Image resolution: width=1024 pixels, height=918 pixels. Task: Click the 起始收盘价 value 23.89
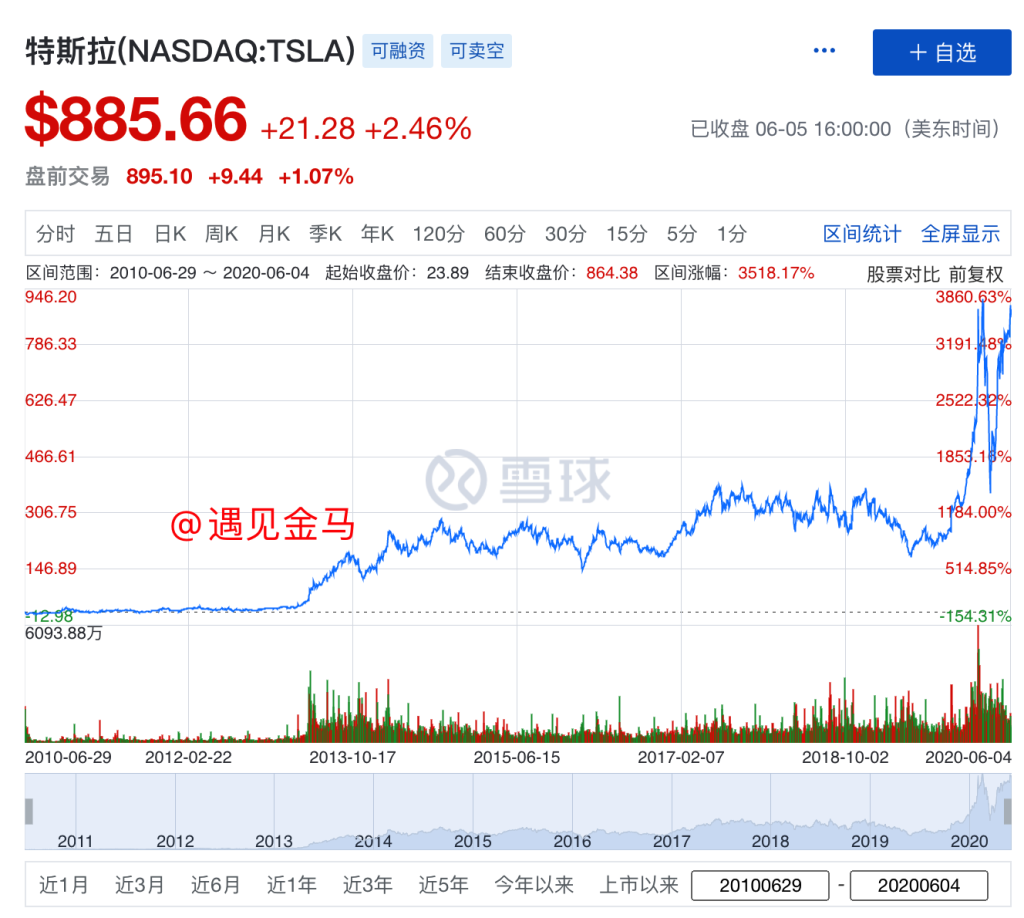click(447, 273)
